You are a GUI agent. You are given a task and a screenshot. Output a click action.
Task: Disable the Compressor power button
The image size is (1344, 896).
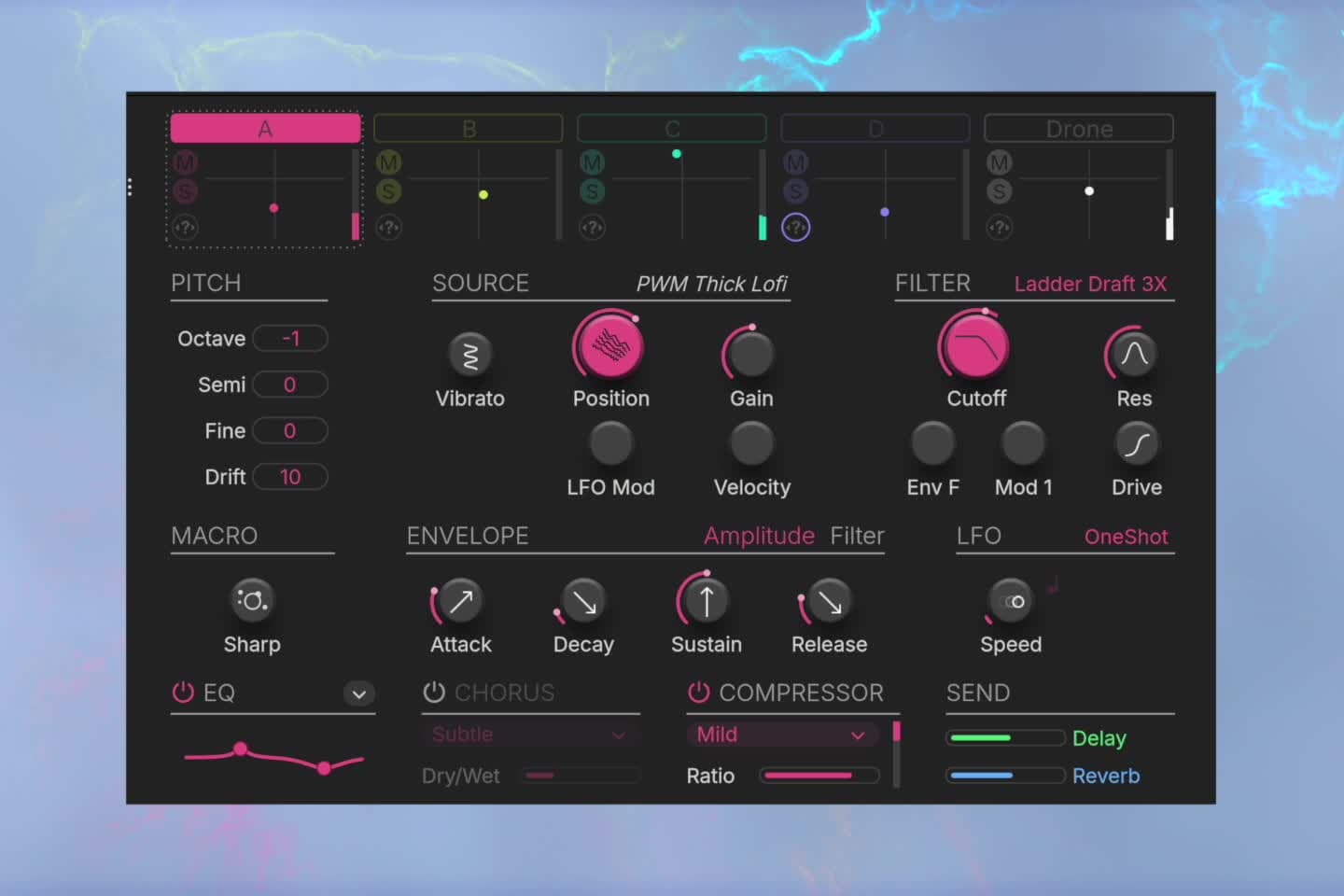(x=698, y=693)
